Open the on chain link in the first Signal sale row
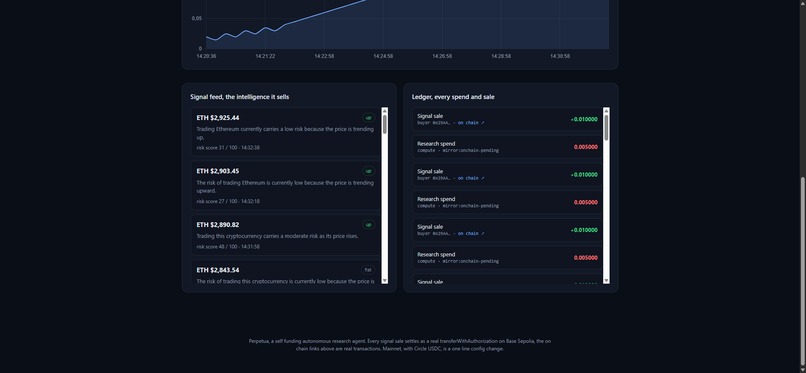 pos(471,123)
